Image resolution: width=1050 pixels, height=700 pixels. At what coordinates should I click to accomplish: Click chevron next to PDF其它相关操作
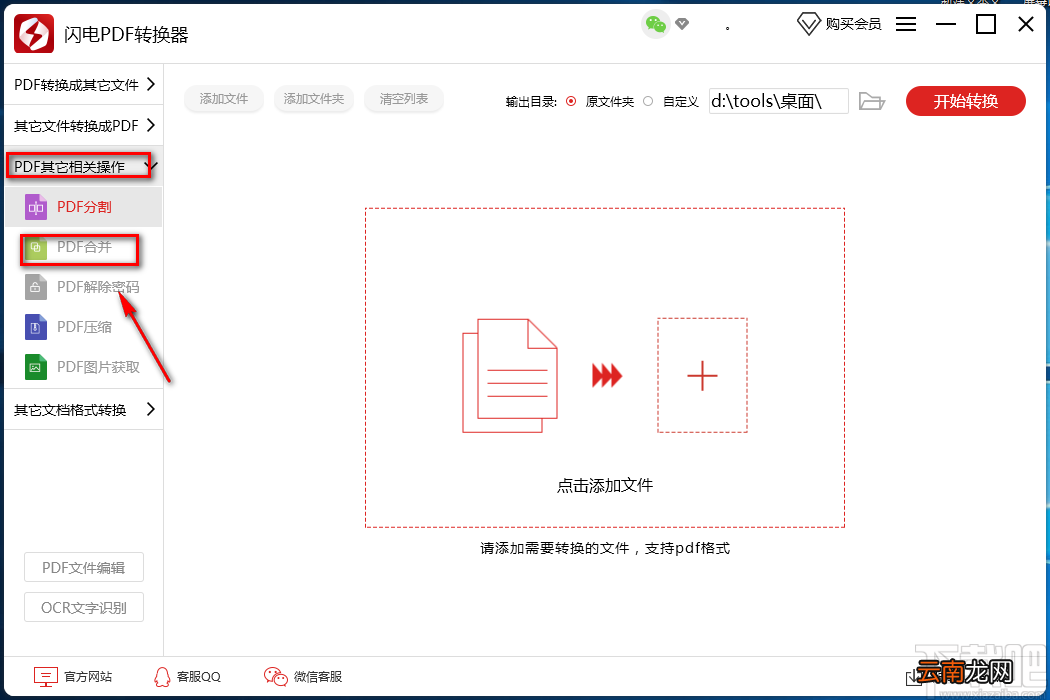151,165
